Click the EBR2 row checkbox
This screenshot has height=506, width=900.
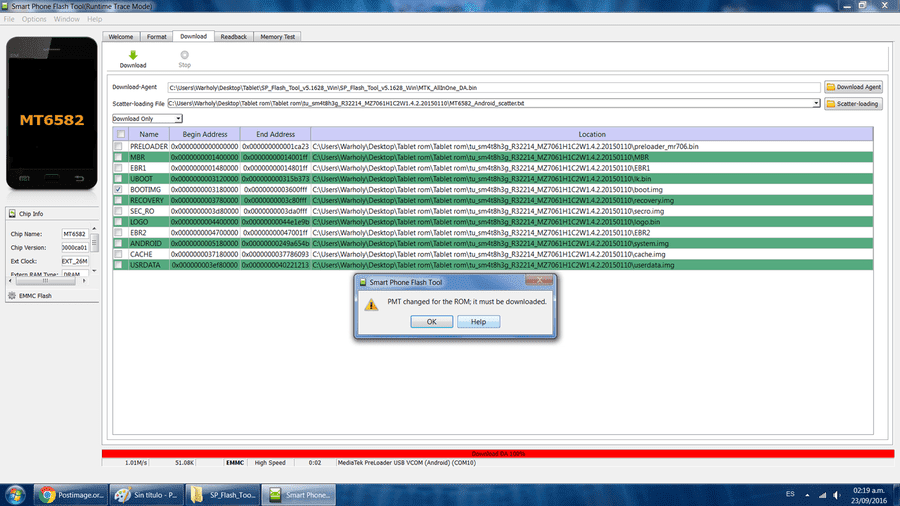pyautogui.click(x=118, y=233)
